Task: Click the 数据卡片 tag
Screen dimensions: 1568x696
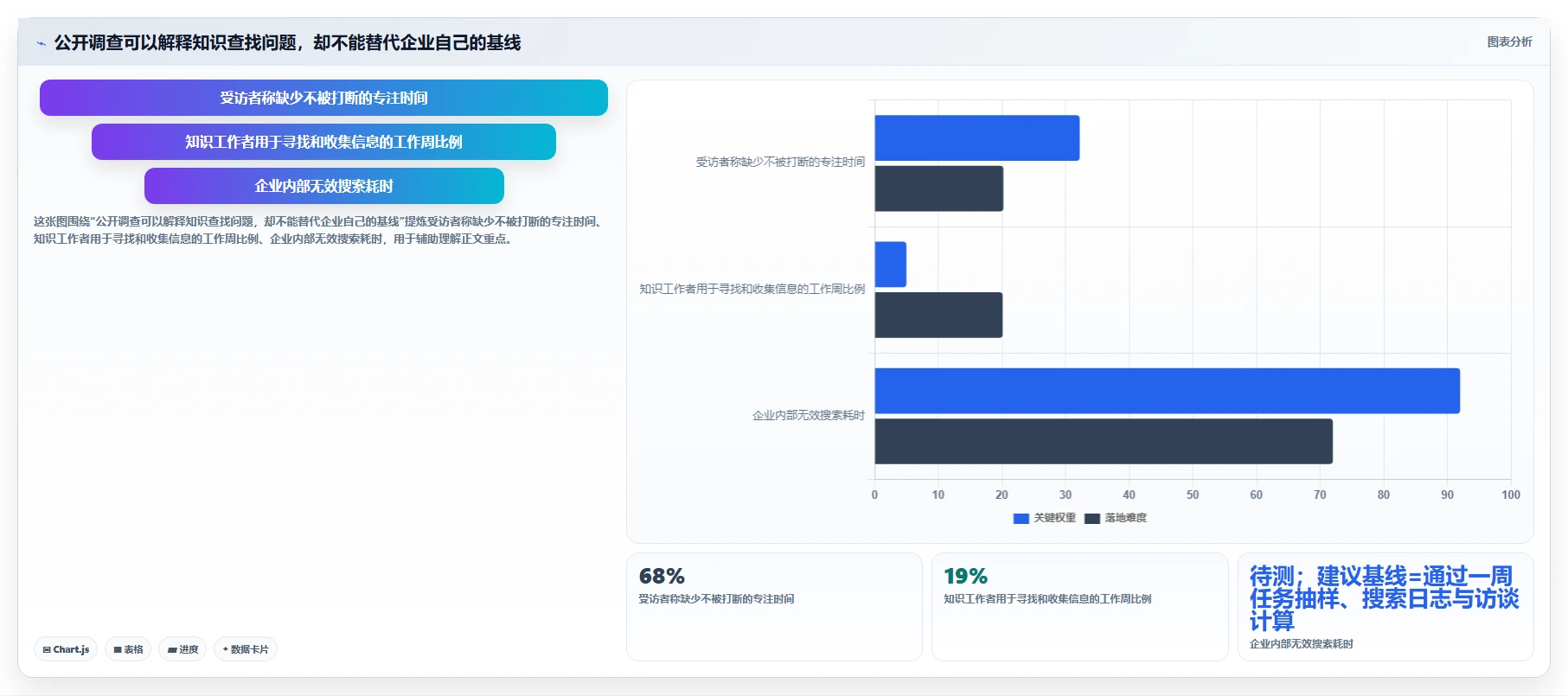Action: pos(246,649)
